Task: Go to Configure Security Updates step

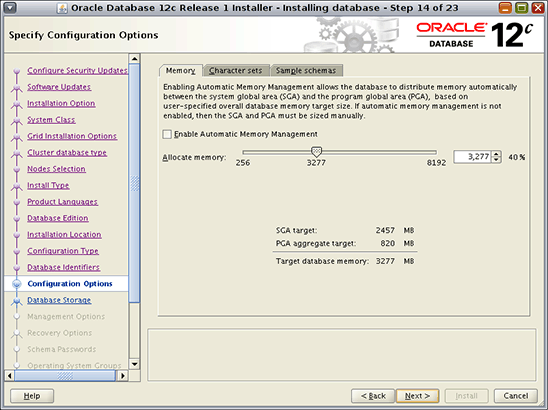Action: coord(77,71)
